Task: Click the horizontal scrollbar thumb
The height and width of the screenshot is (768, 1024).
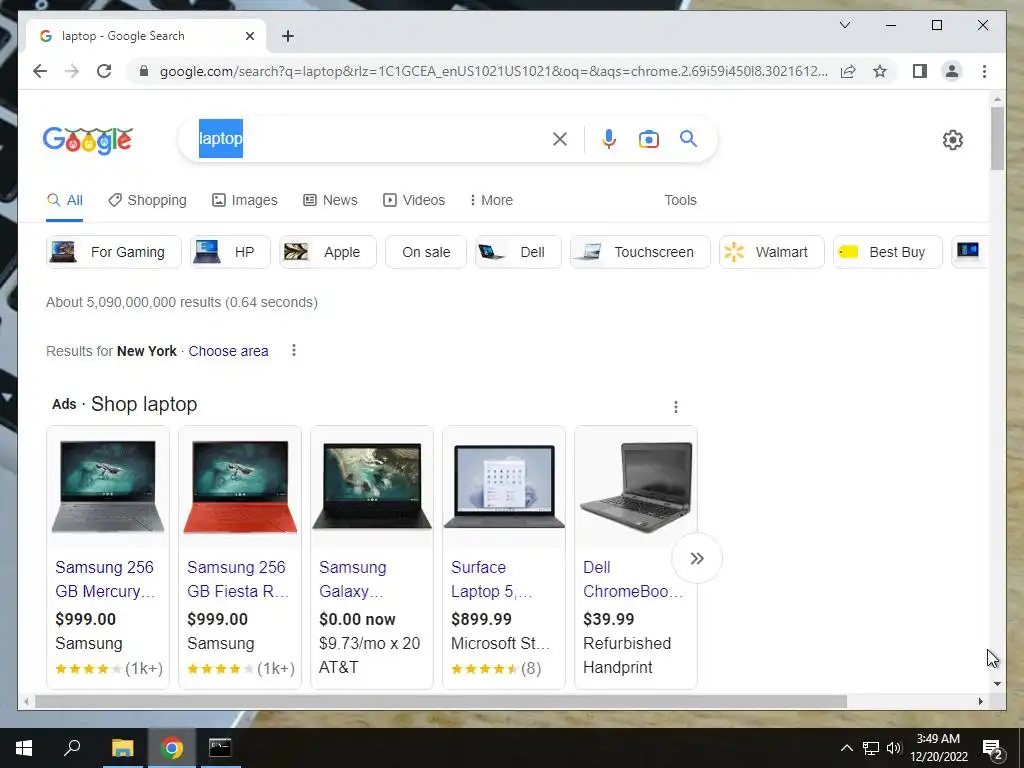Action: tap(441, 701)
